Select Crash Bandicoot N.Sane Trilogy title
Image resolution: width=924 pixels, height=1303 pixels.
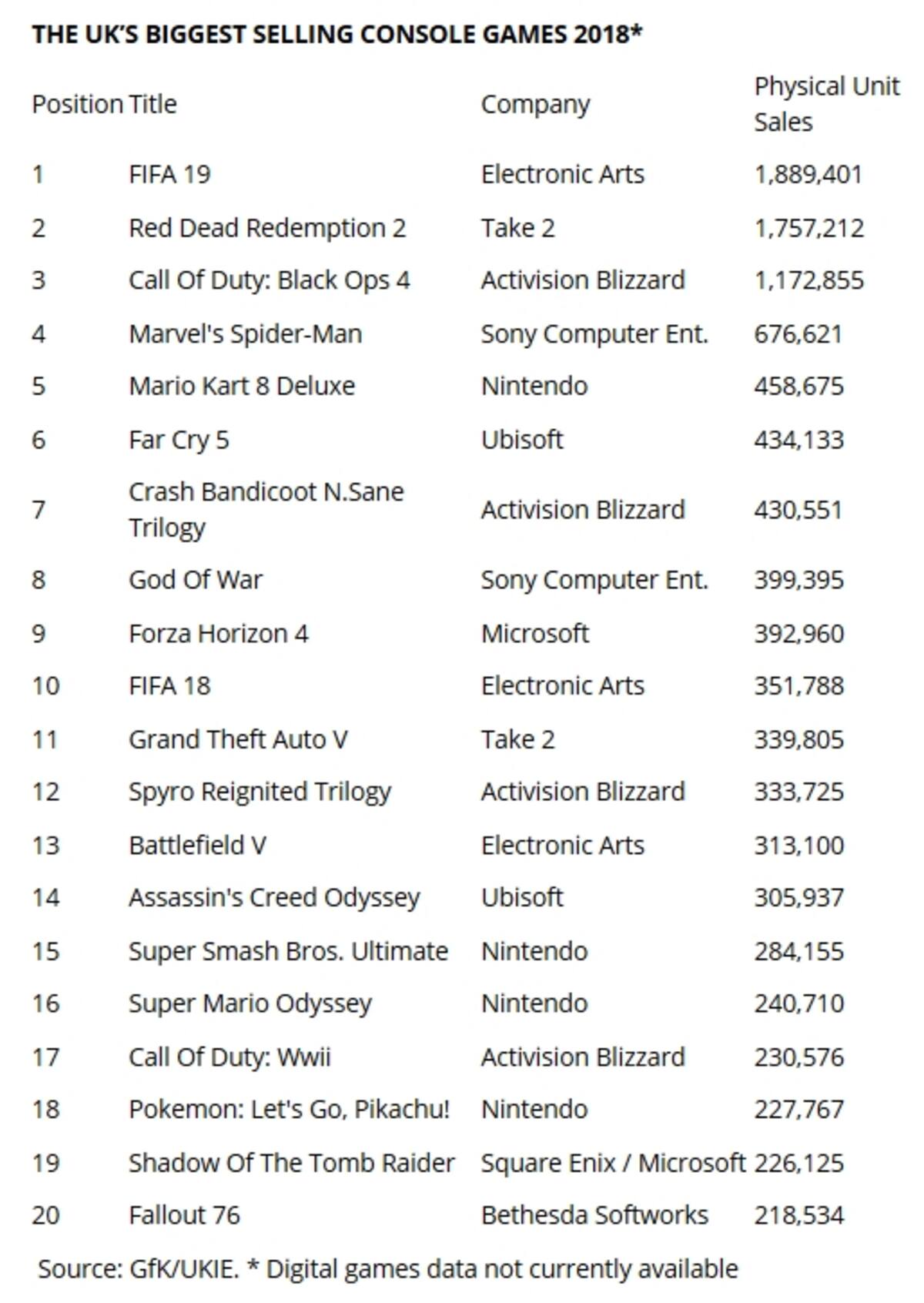coord(266,509)
